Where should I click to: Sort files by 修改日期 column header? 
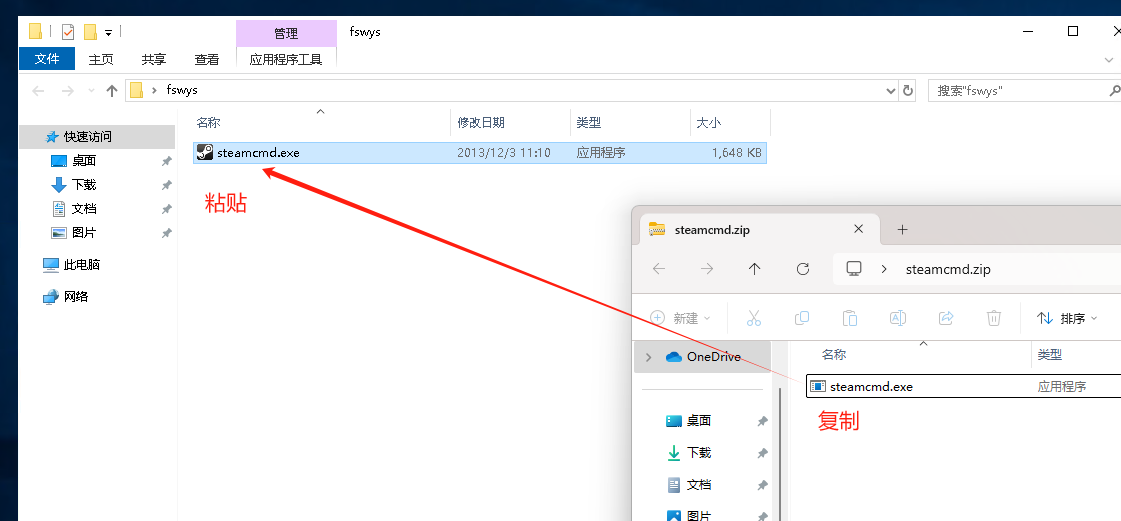point(481,122)
